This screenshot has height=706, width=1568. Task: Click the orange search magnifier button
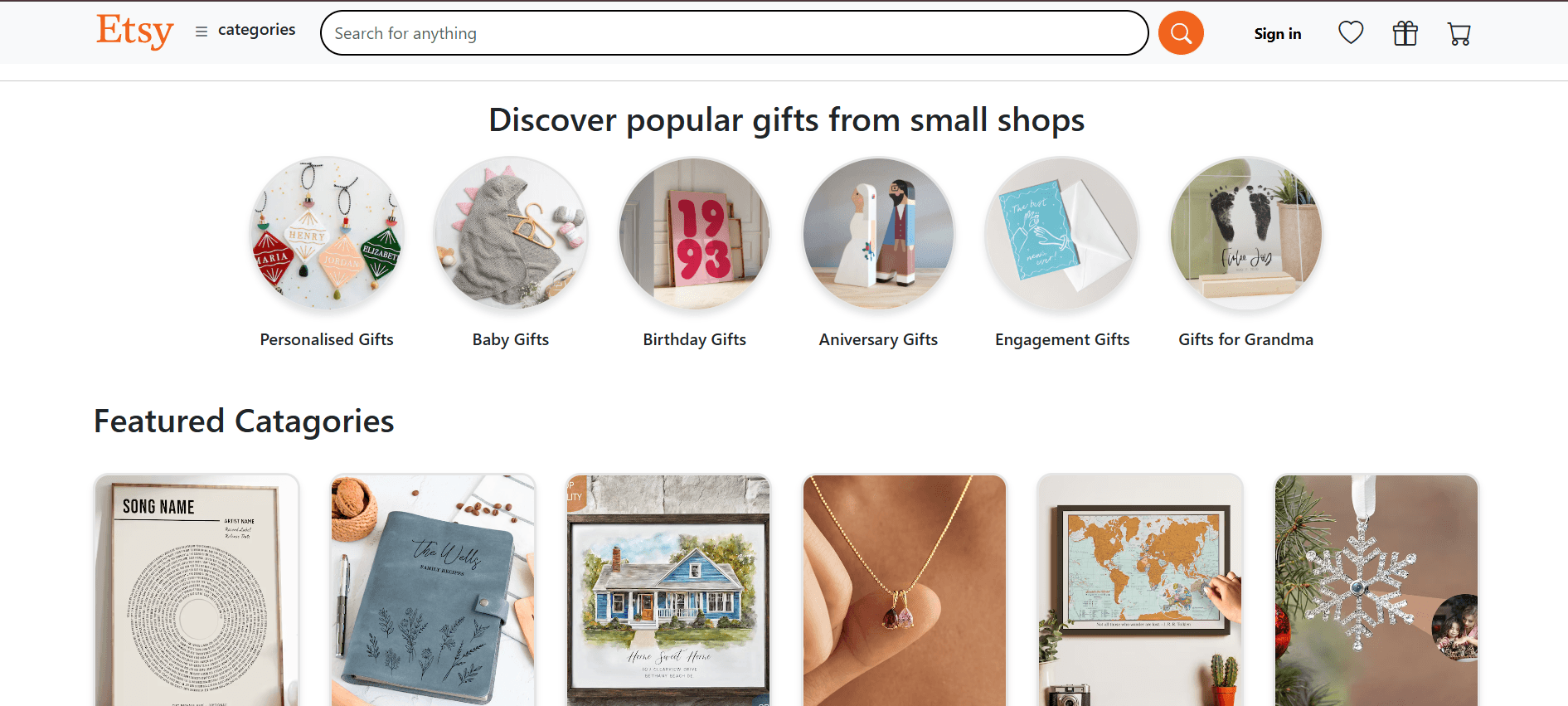(x=1180, y=33)
